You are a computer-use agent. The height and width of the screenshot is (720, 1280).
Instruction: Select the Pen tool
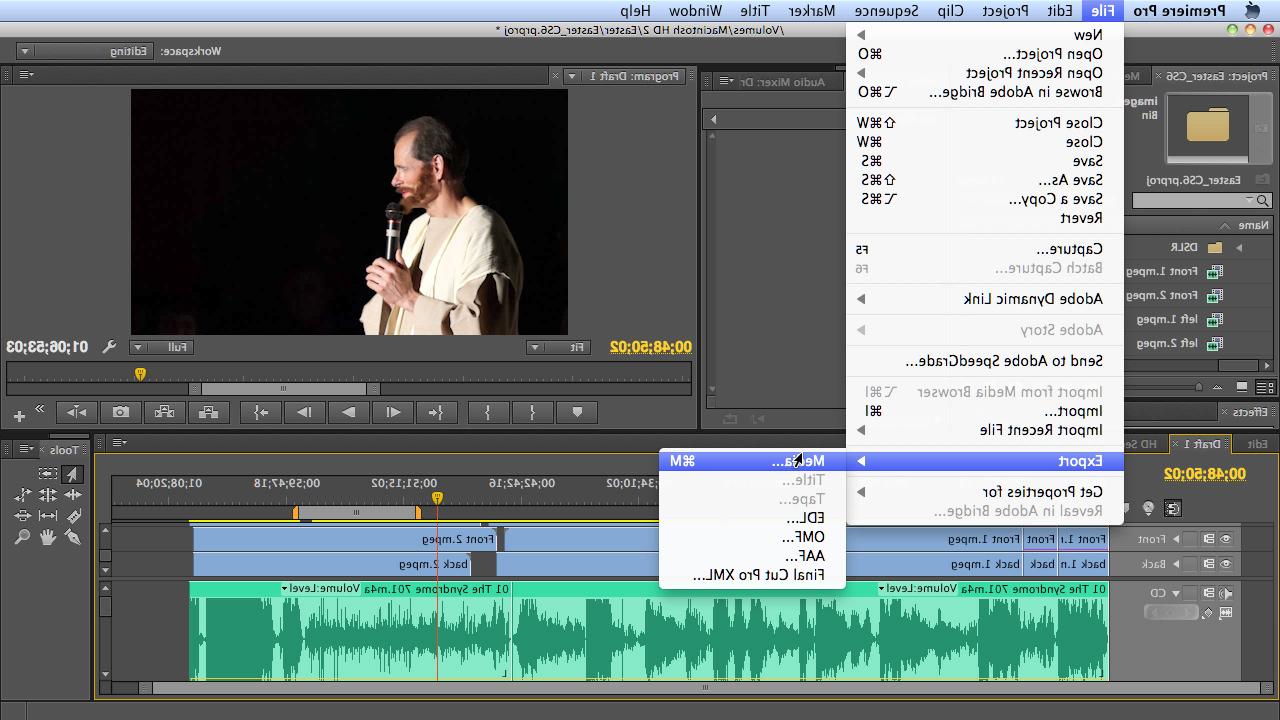click(x=73, y=537)
